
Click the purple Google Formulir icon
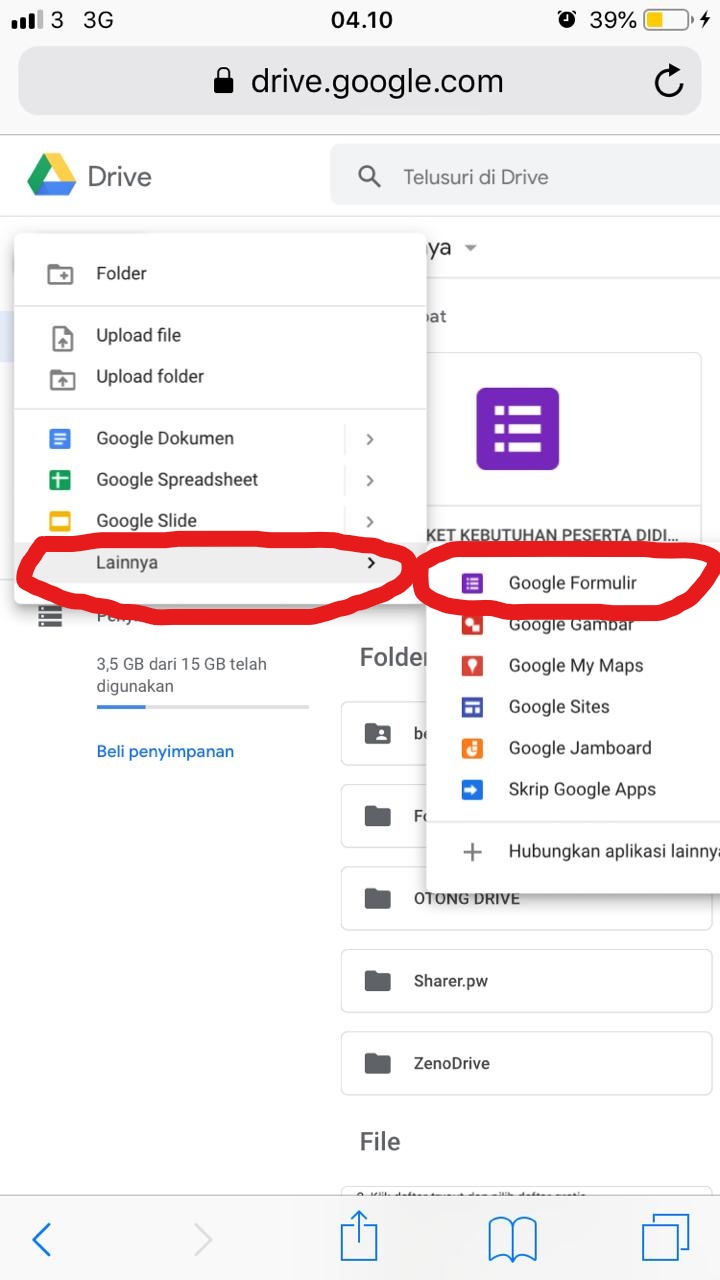472,583
